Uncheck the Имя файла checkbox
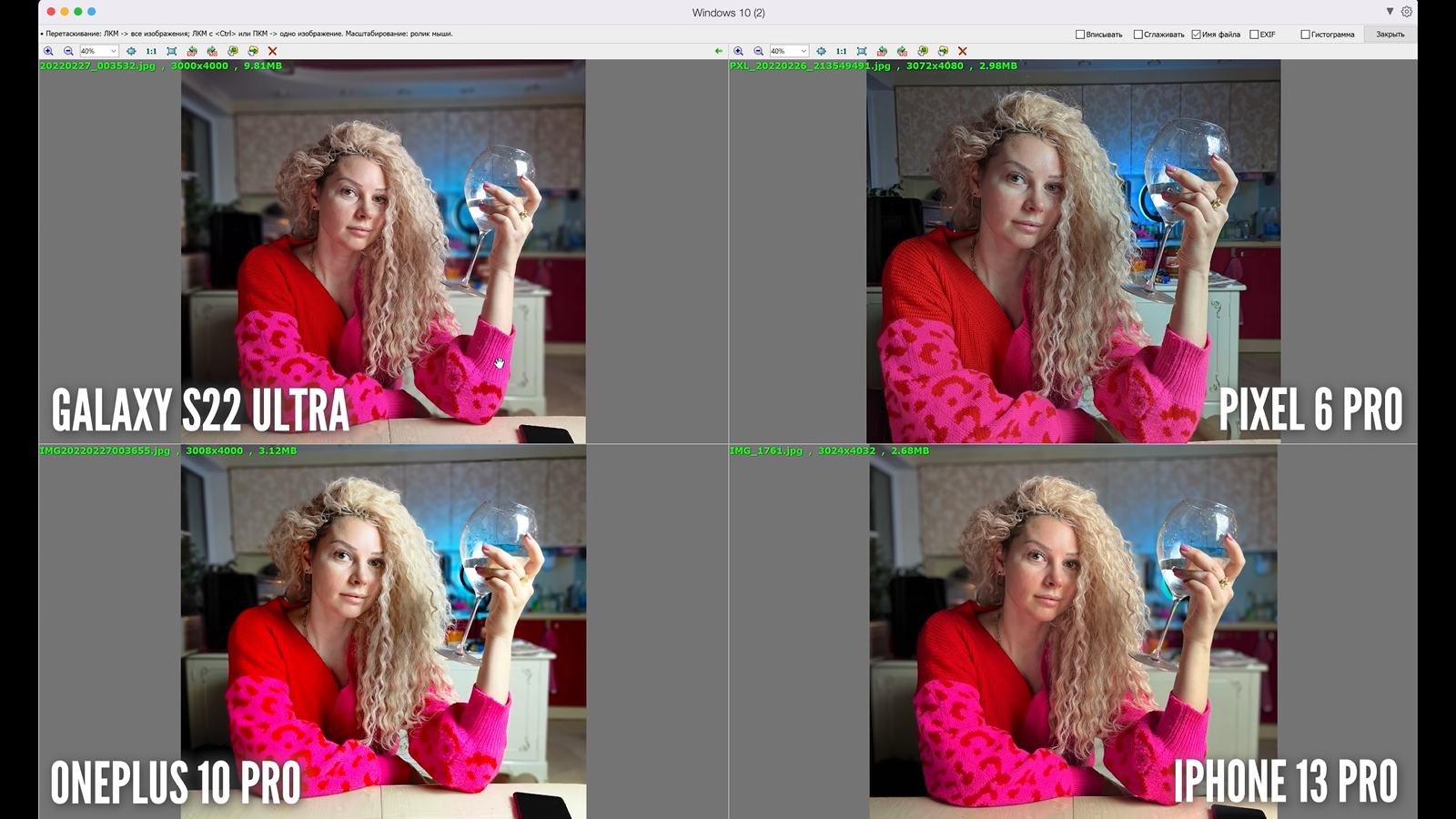The height and width of the screenshot is (819, 1456). [x=1196, y=35]
